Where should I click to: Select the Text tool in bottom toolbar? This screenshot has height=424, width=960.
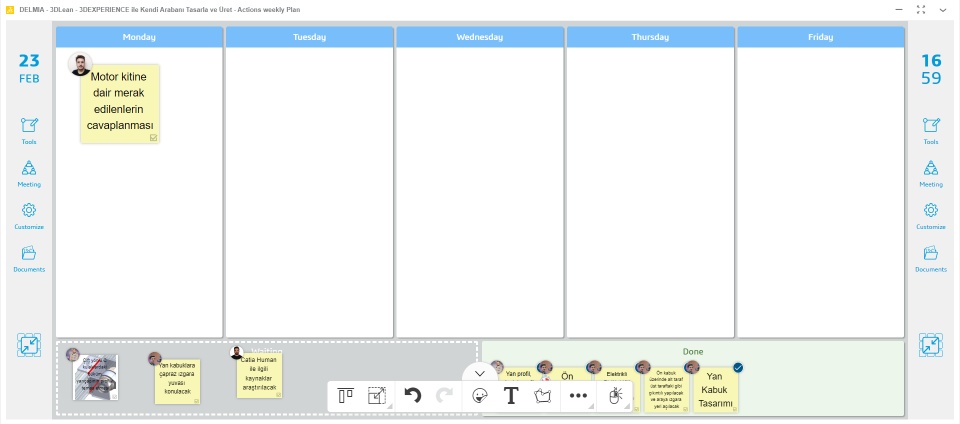pyautogui.click(x=510, y=395)
